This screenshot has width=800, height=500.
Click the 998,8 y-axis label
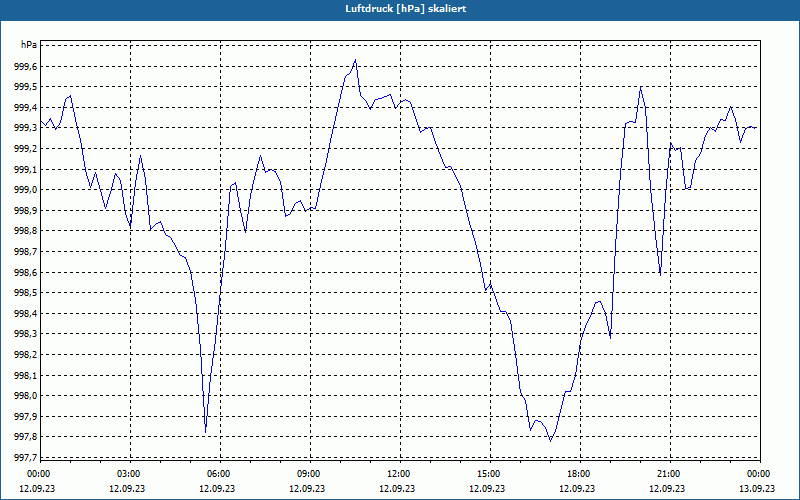26,231
